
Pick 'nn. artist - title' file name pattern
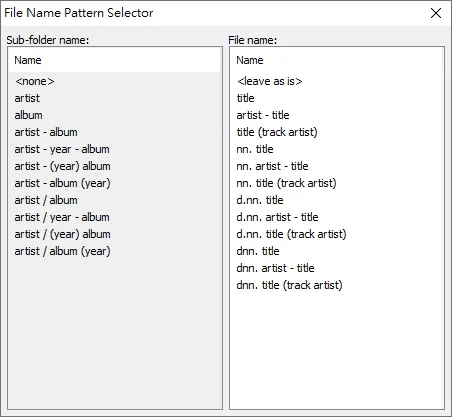pos(272,166)
